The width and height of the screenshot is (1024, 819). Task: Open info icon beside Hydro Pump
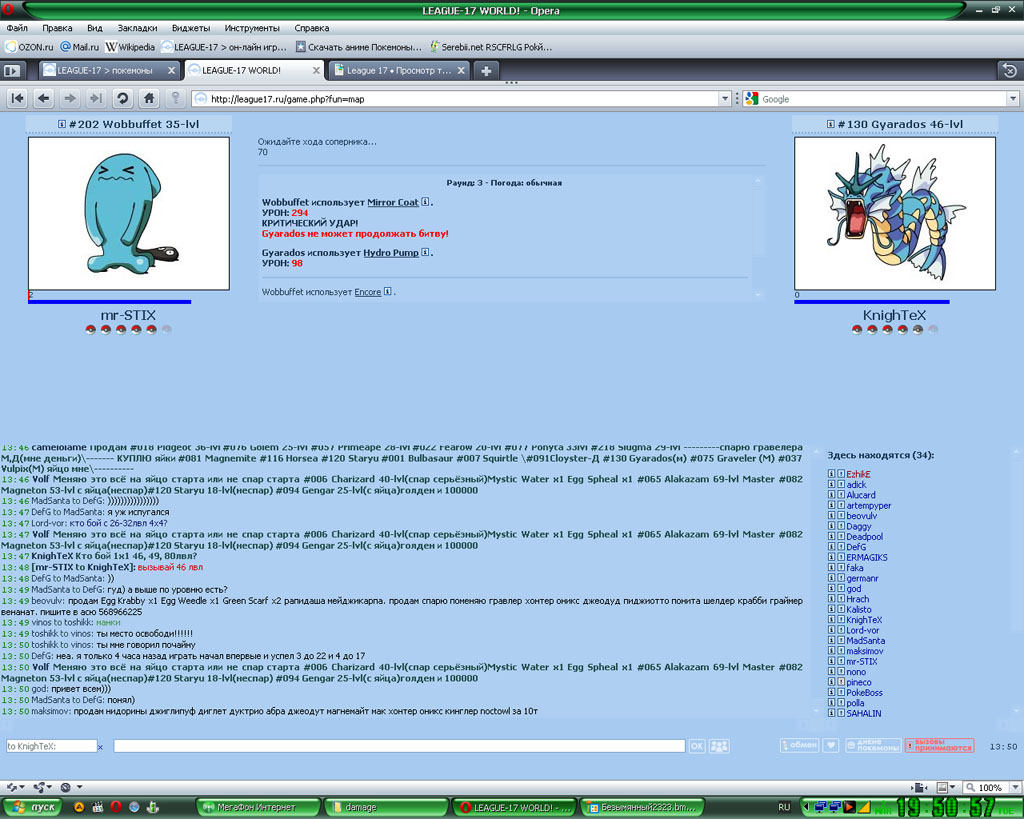click(425, 252)
